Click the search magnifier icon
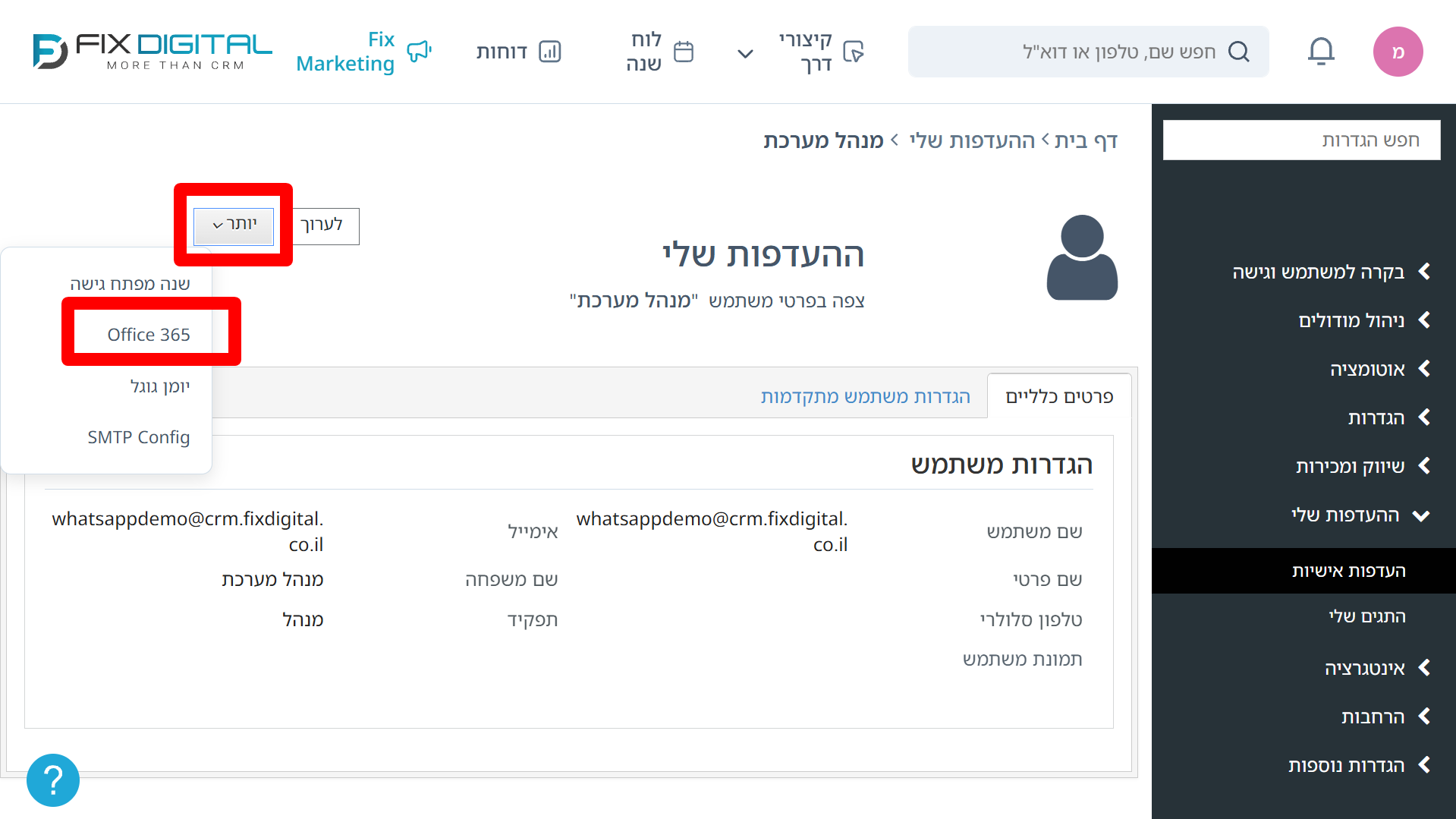This screenshot has width=1456, height=819. (1239, 52)
